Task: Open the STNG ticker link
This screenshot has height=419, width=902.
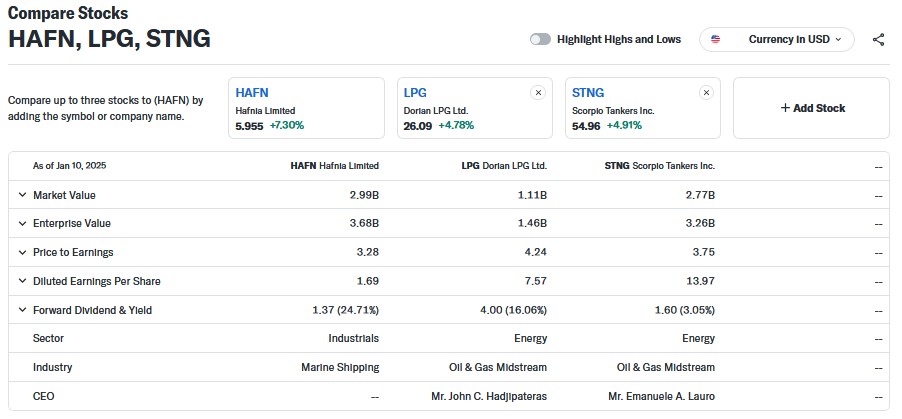Action: coord(588,93)
